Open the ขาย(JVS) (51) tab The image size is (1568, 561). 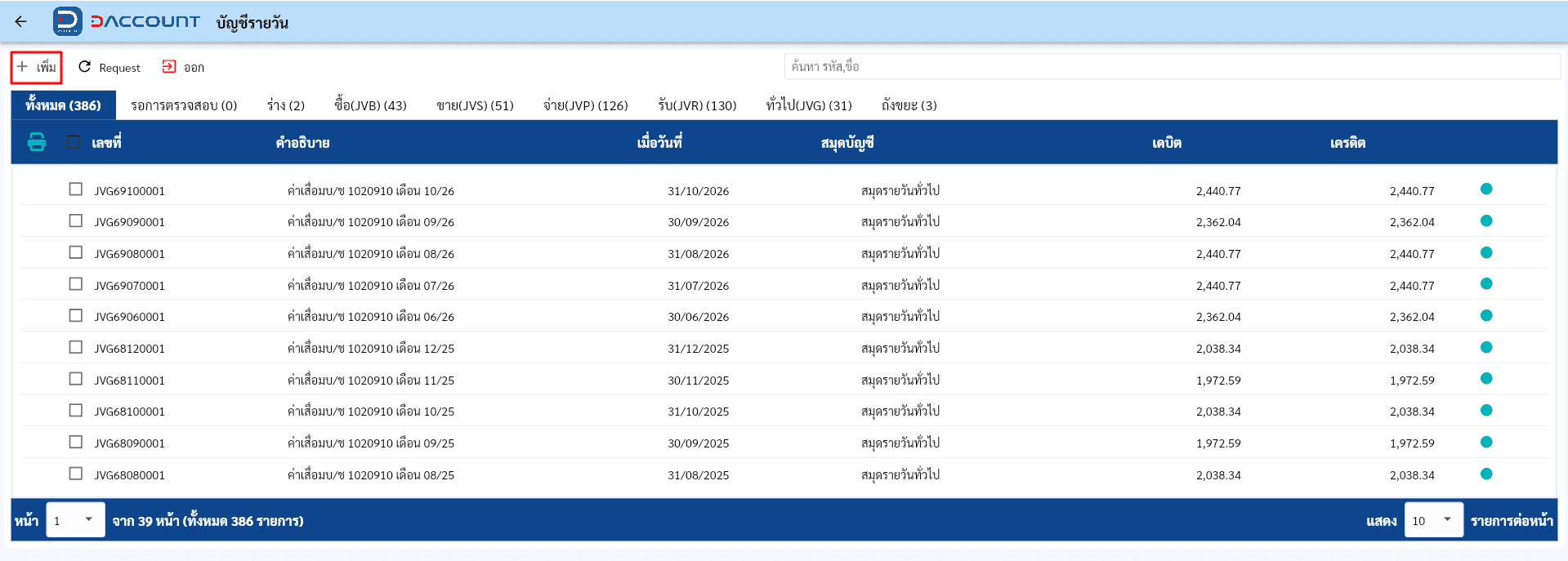coord(475,105)
